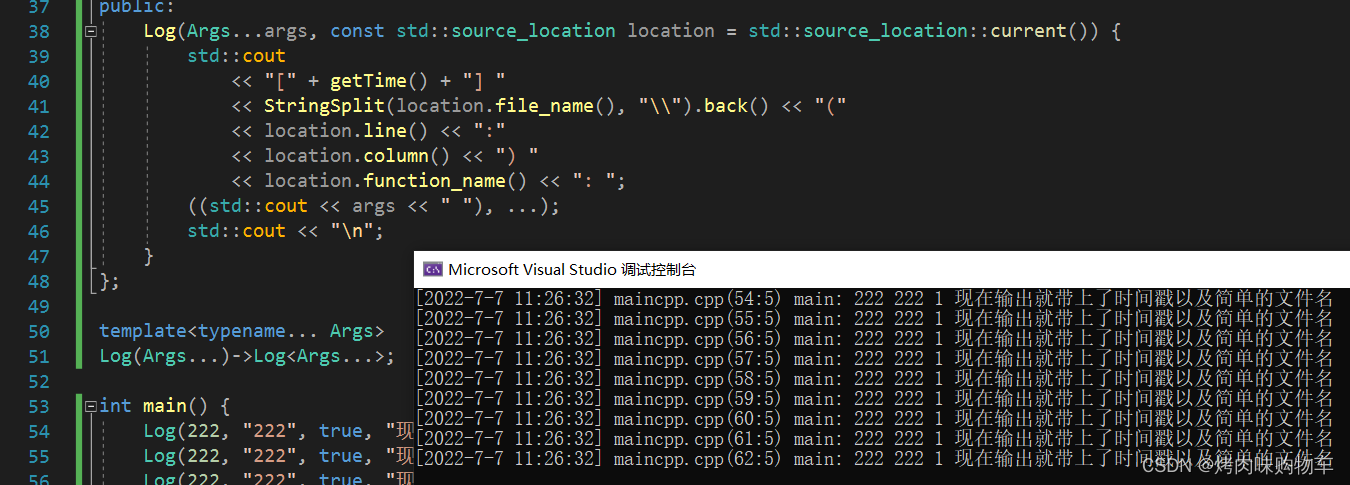The height and width of the screenshot is (485, 1350).
Task: Click line number 52 in the gutter
Action: pos(39,381)
